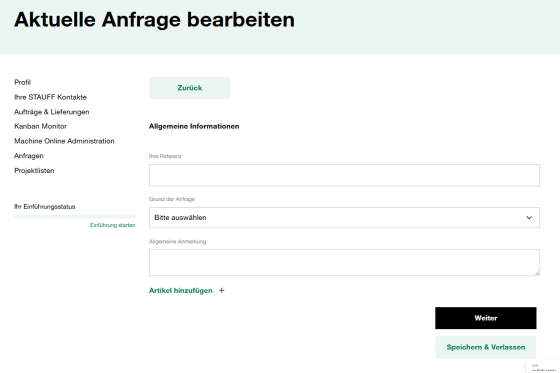Open Projektlisten
The image size is (560, 373).
pos(34,170)
